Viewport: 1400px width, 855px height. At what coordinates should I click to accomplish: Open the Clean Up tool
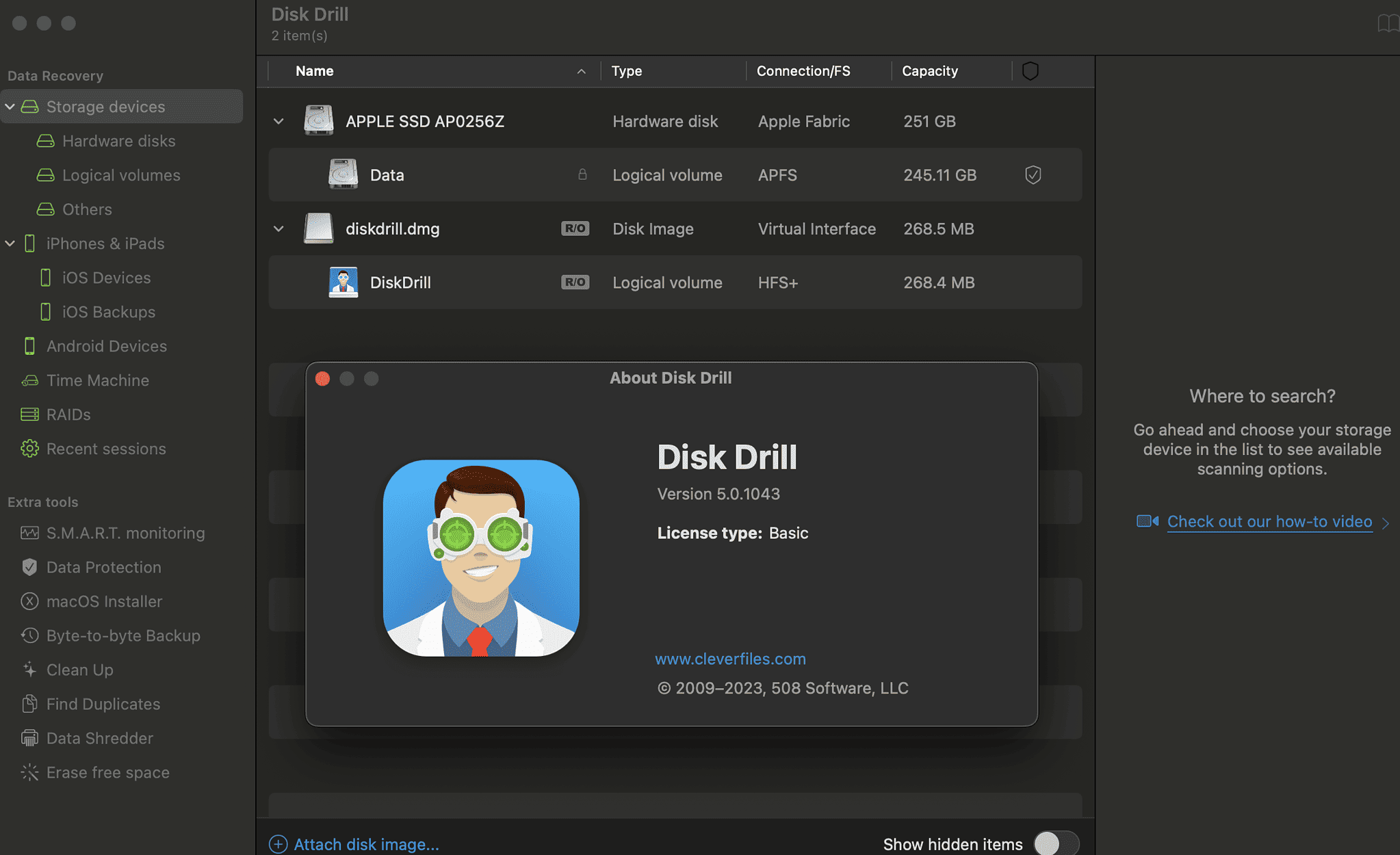(79, 670)
